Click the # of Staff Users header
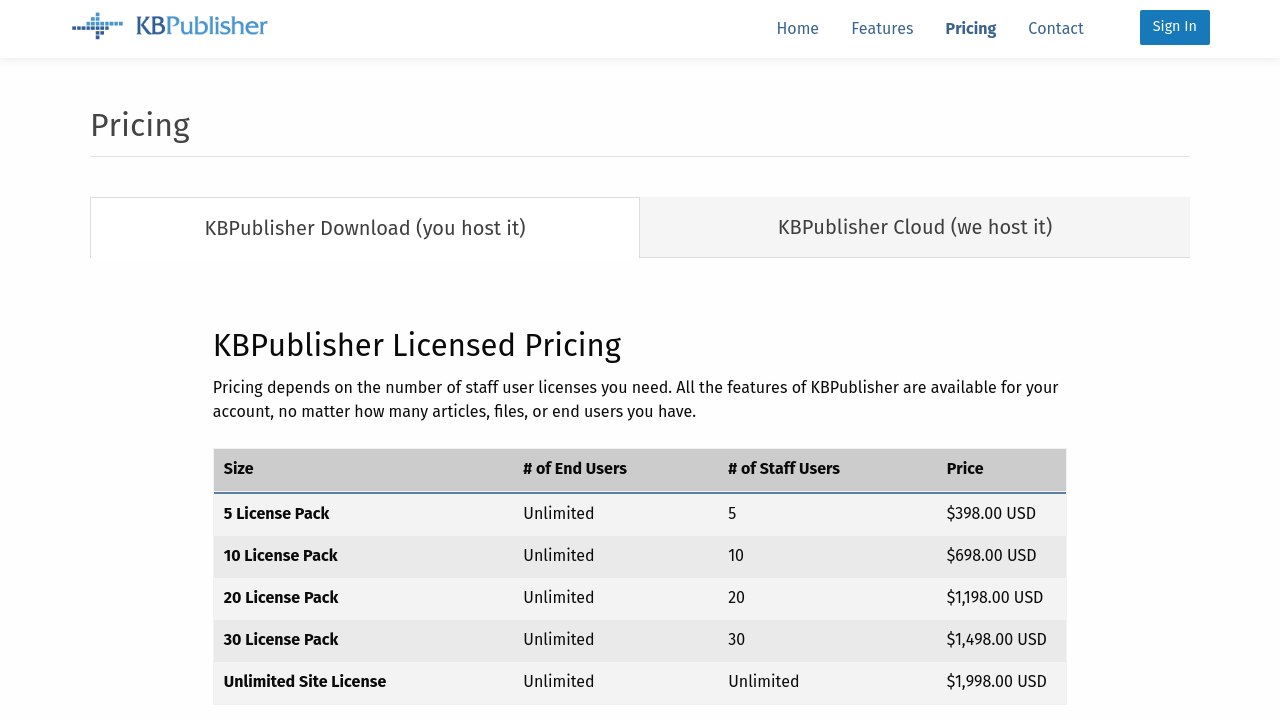 coord(784,469)
